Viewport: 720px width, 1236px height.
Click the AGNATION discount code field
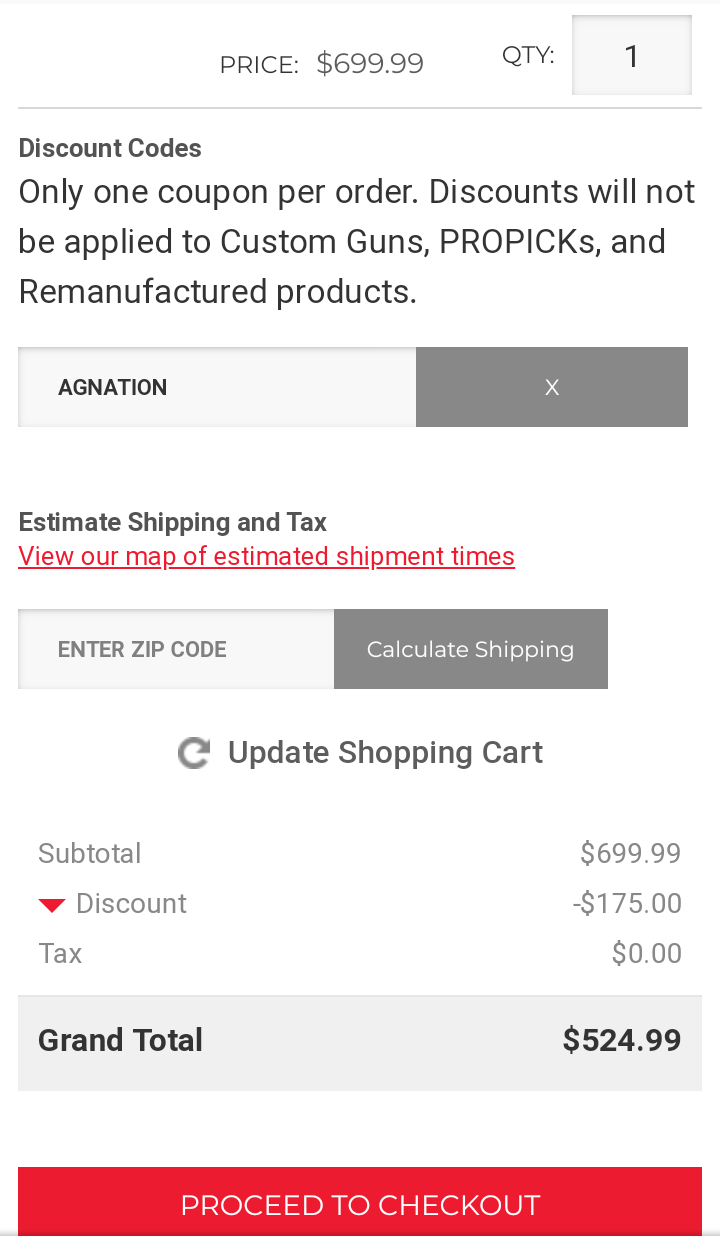point(217,387)
